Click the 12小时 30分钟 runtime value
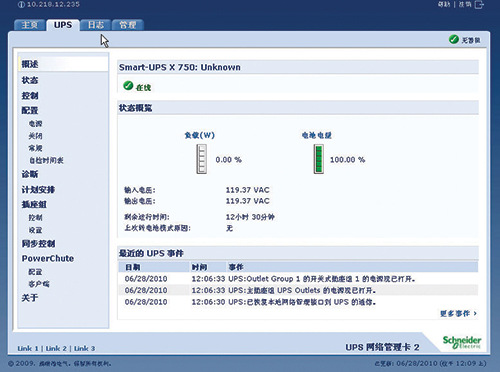The image size is (500, 372). click(x=250, y=217)
